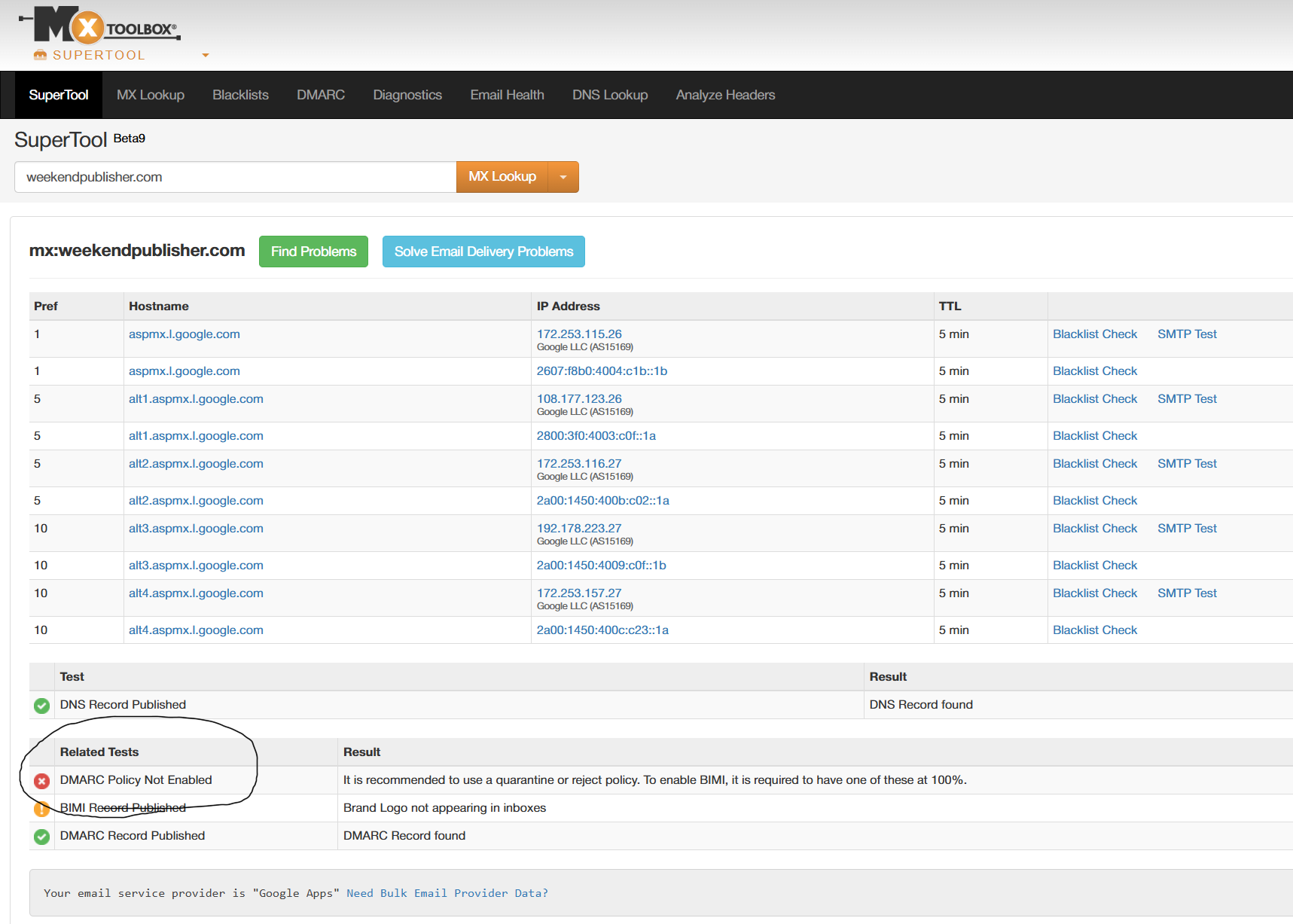Run Blacklist Check for 2a00:1450:400b:c02::1a
The height and width of the screenshot is (924, 1293).
point(1095,501)
